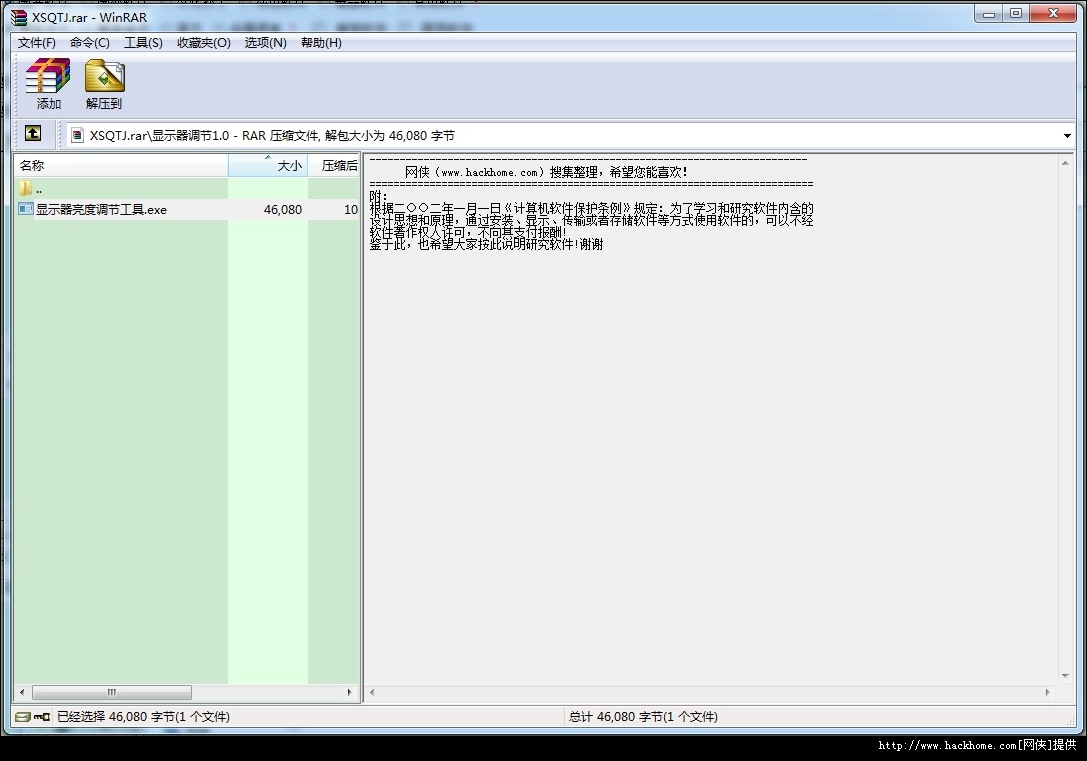Open the 收藏夹(O) menu
The width and height of the screenshot is (1087, 761).
click(204, 43)
